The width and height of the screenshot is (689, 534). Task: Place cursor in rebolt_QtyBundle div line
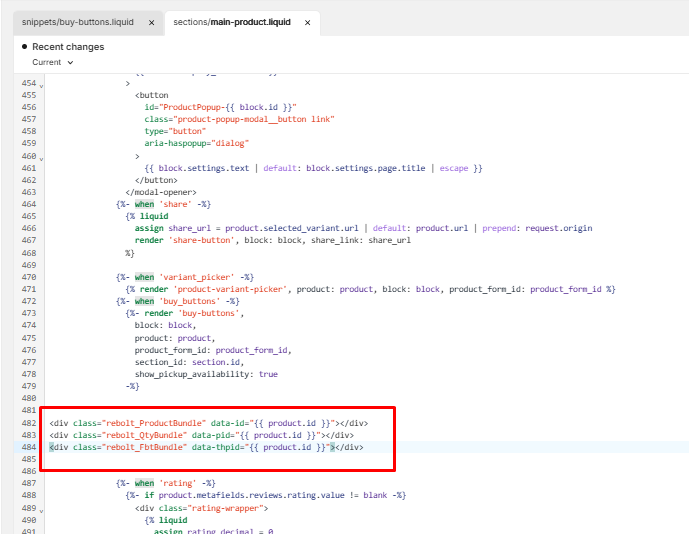click(201, 435)
